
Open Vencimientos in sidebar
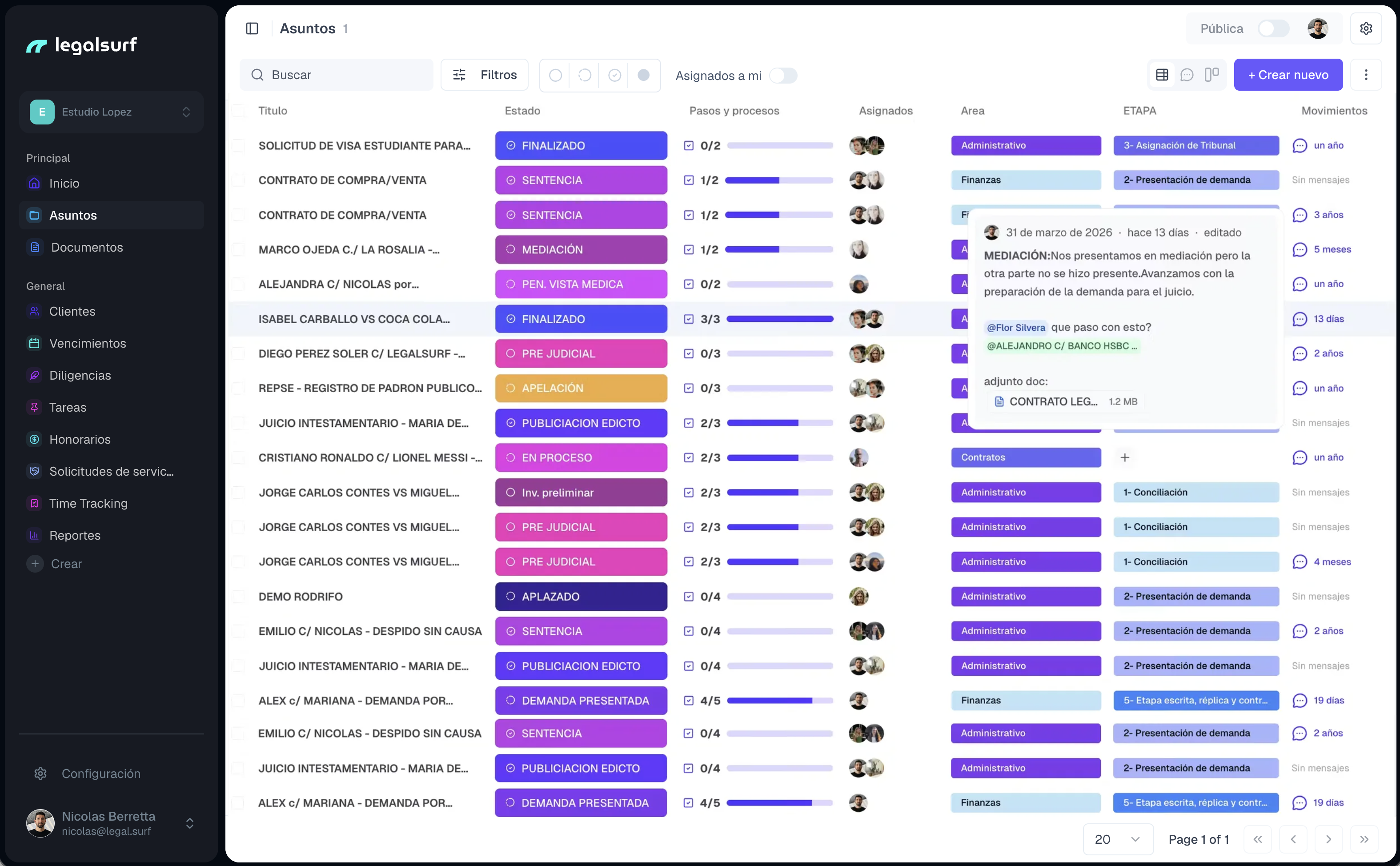point(112,344)
